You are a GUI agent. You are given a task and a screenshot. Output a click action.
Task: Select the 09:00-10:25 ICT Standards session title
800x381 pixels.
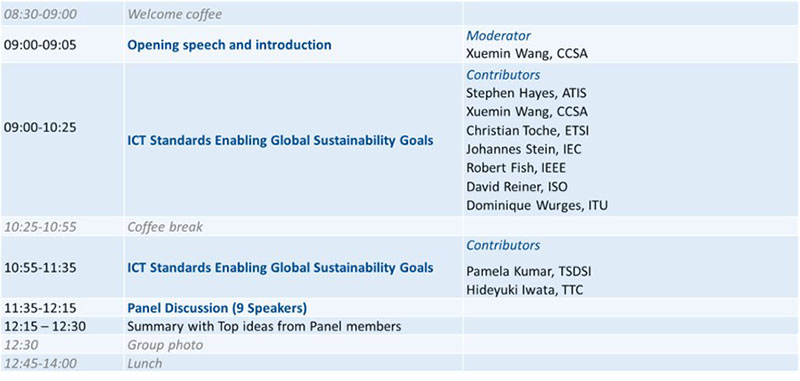click(280, 140)
